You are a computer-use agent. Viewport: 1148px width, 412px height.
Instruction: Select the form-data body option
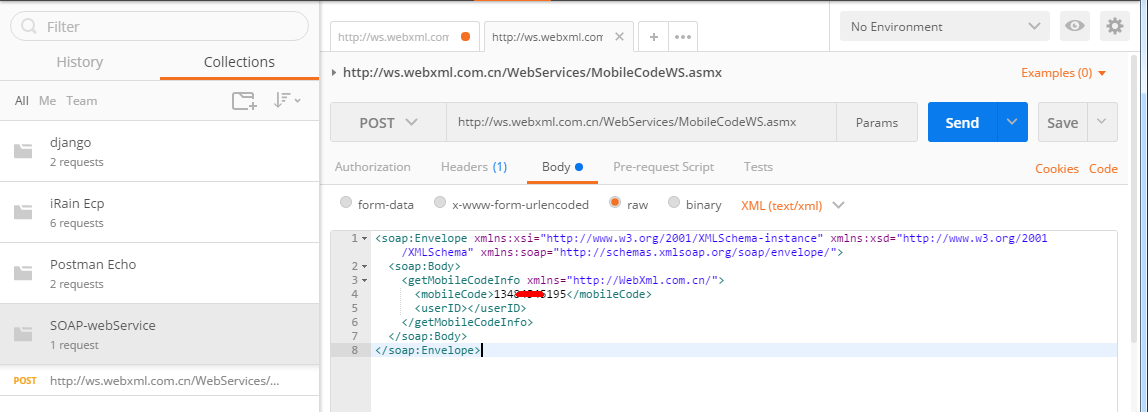(346, 203)
